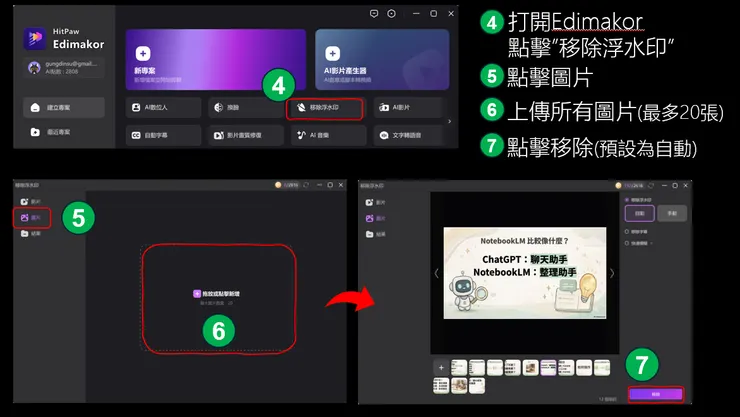Click the purple 移除 remove button
740x417 pixels.
656,394
